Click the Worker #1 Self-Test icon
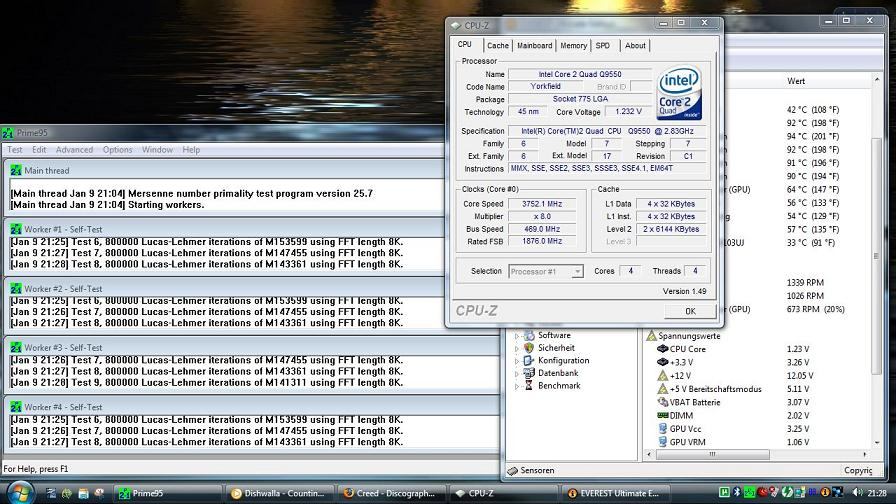The width and height of the screenshot is (896, 504). 16,229
